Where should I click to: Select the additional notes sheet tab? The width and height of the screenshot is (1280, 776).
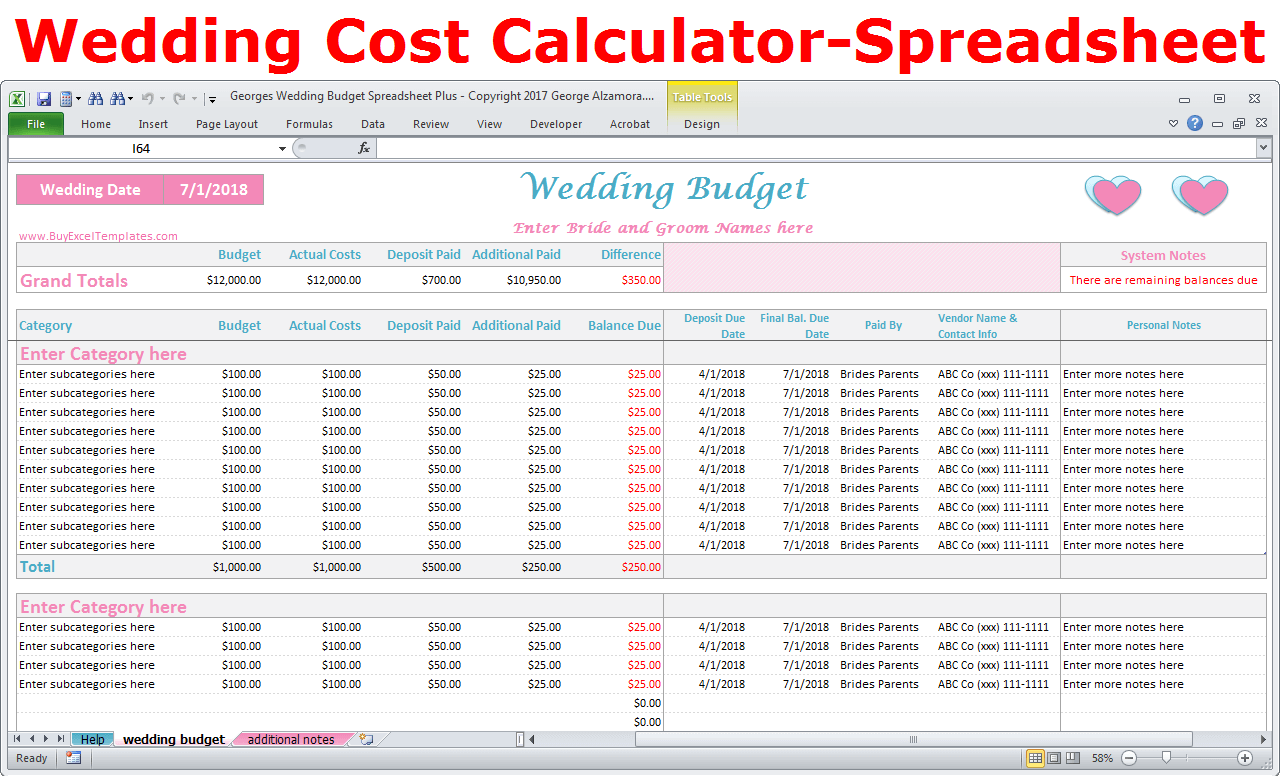pos(291,739)
